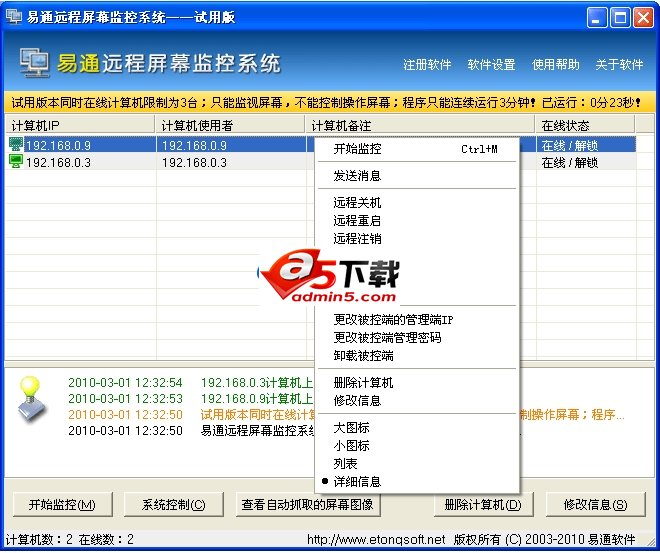Click user cell 192.168.0.3 in 计算机使用者 column
Image resolution: width=660 pixels, height=553 pixels.
click(194, 162)
